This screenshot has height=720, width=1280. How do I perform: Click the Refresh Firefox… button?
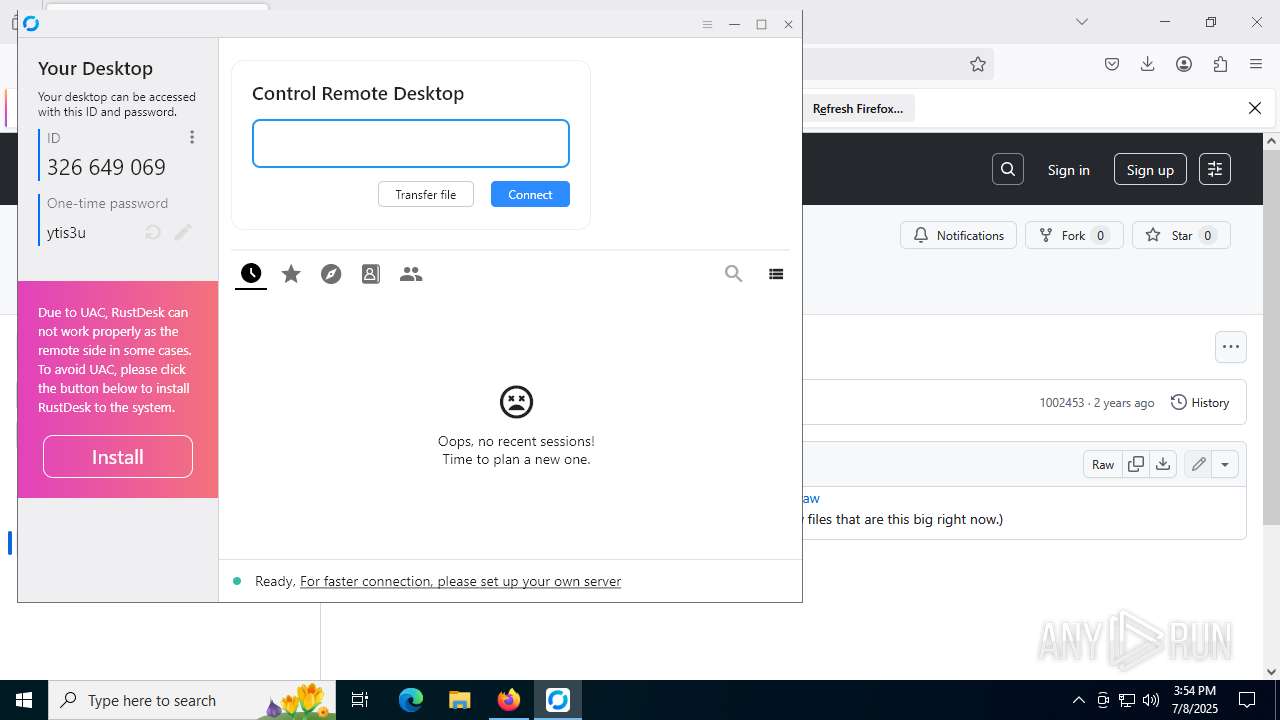tap(858, 108)
